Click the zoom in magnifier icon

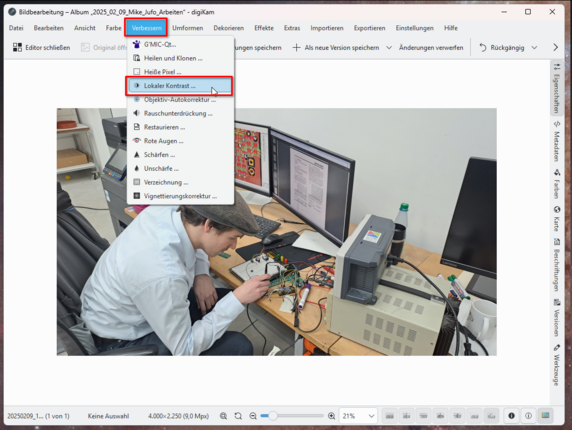pos(331,416)
